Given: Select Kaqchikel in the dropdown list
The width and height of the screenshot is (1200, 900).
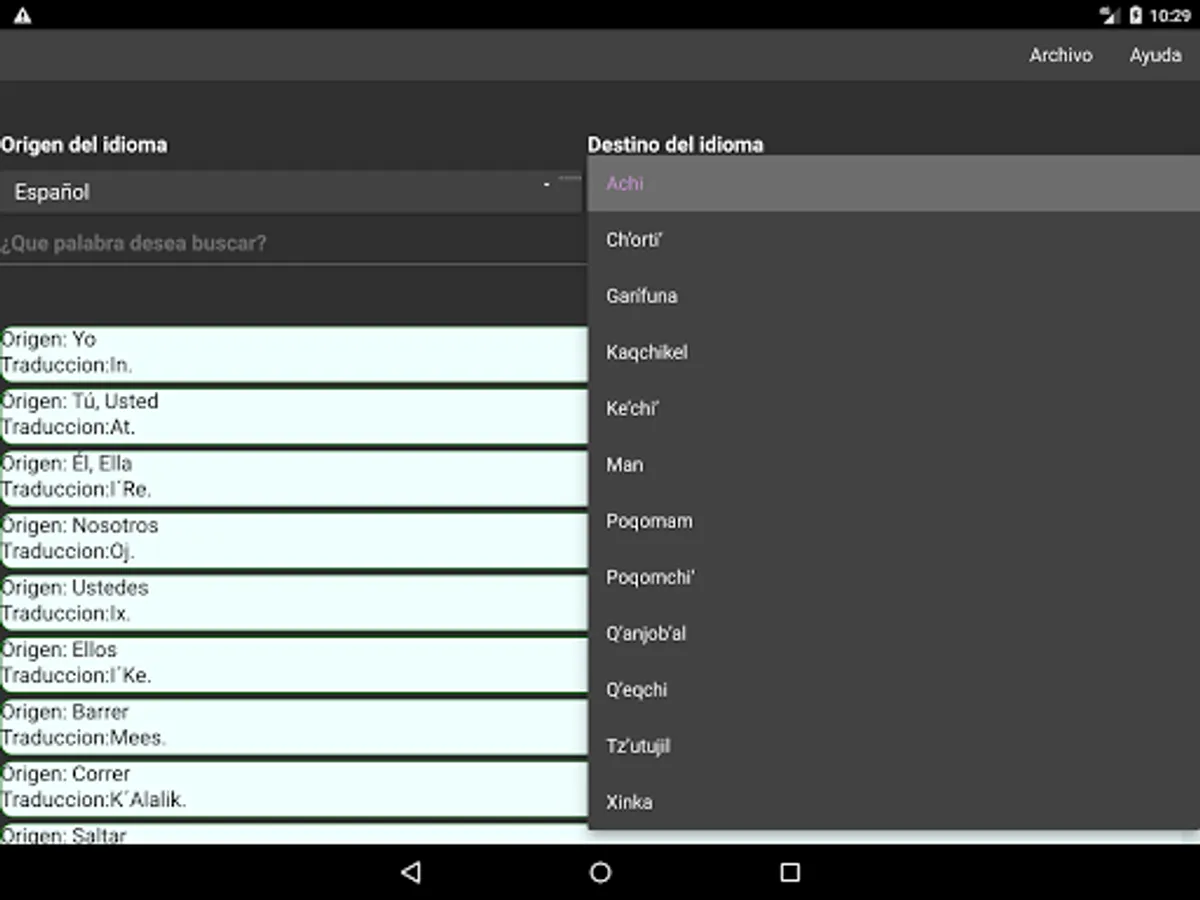Looking at the screenshot, I should (x=894, y=352).
